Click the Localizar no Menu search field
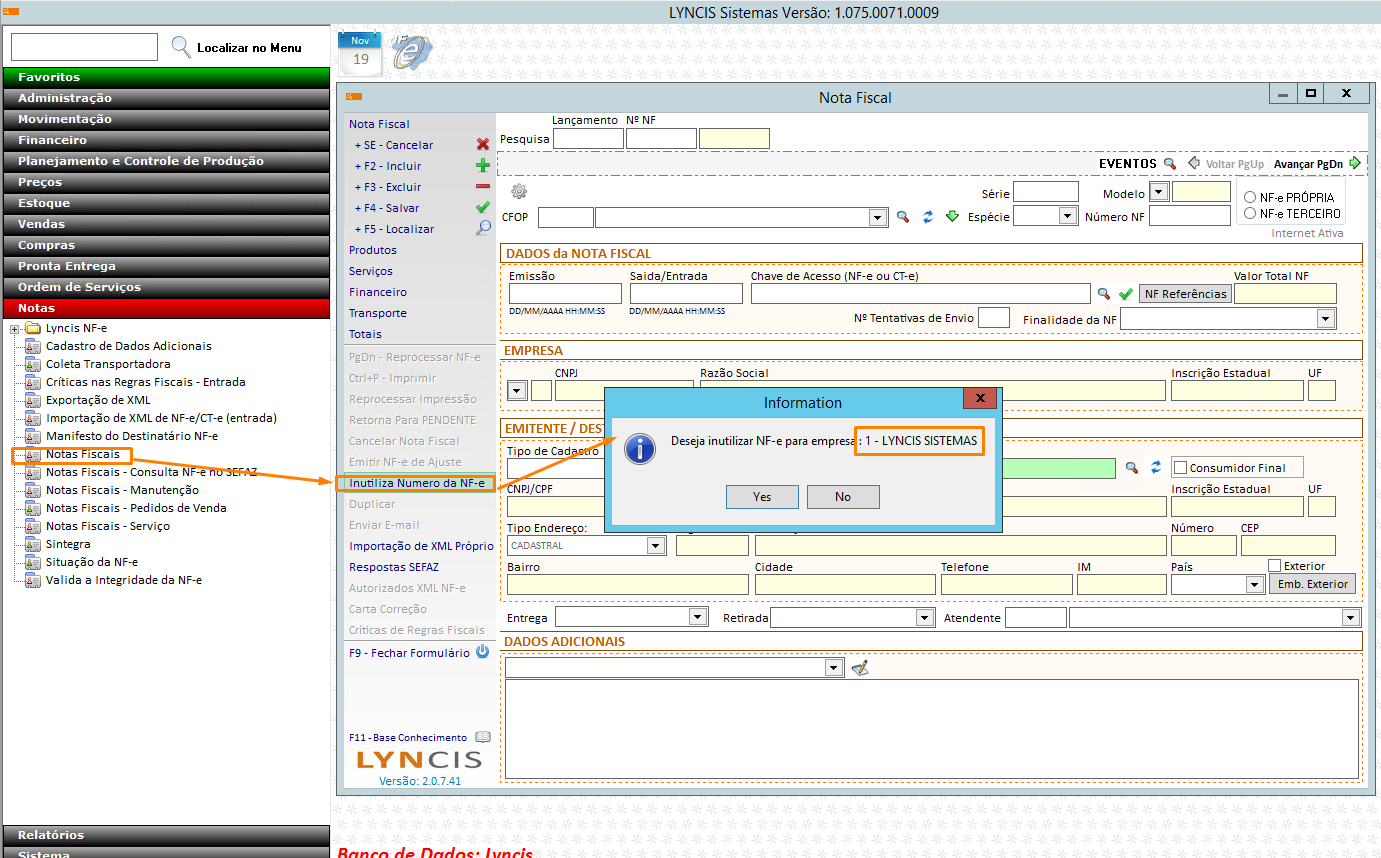Image resolution: width=1381 pixels, height=858 pixels. (84, 47)
